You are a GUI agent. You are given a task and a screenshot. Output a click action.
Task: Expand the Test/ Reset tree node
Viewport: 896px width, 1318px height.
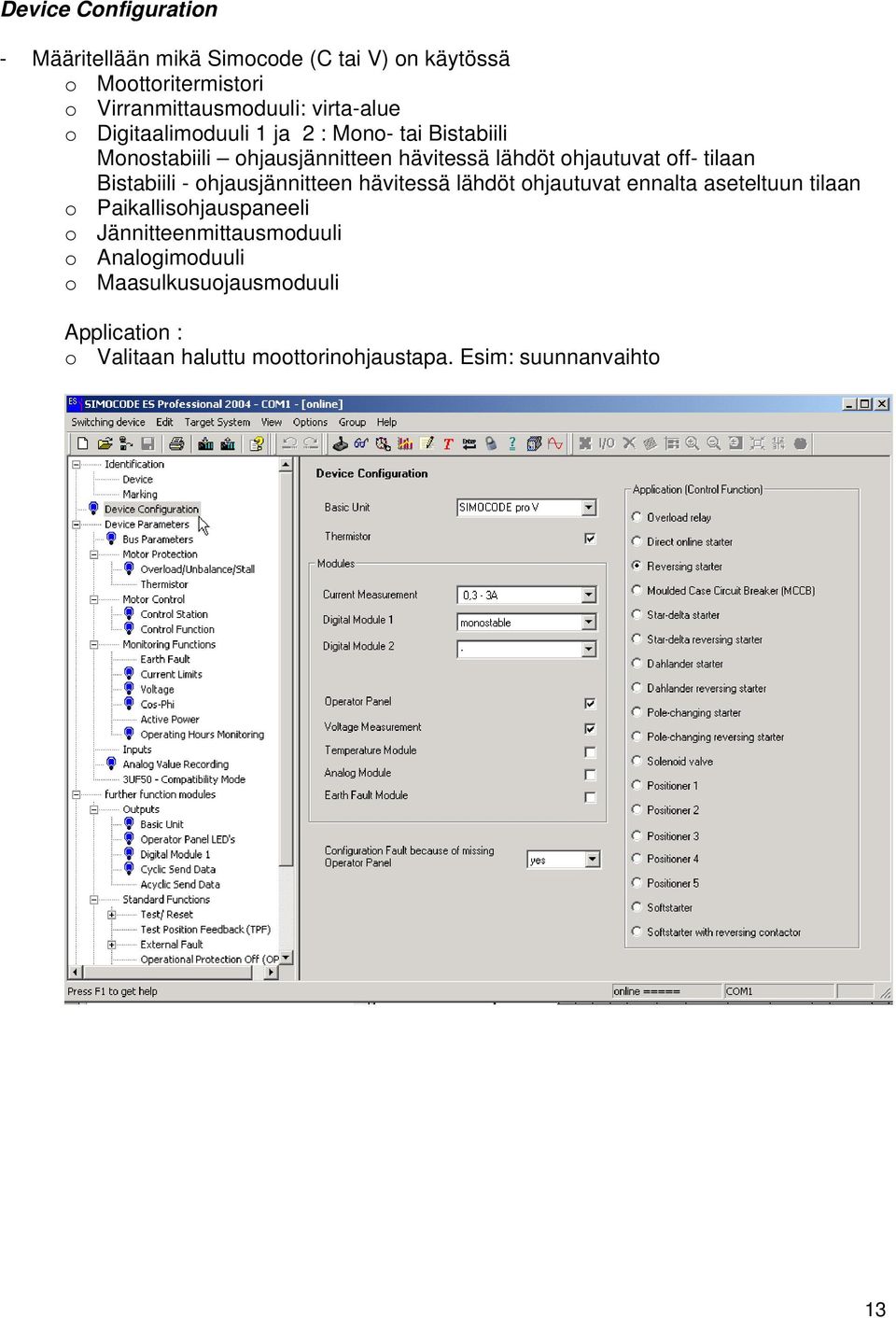pos(111,915)
